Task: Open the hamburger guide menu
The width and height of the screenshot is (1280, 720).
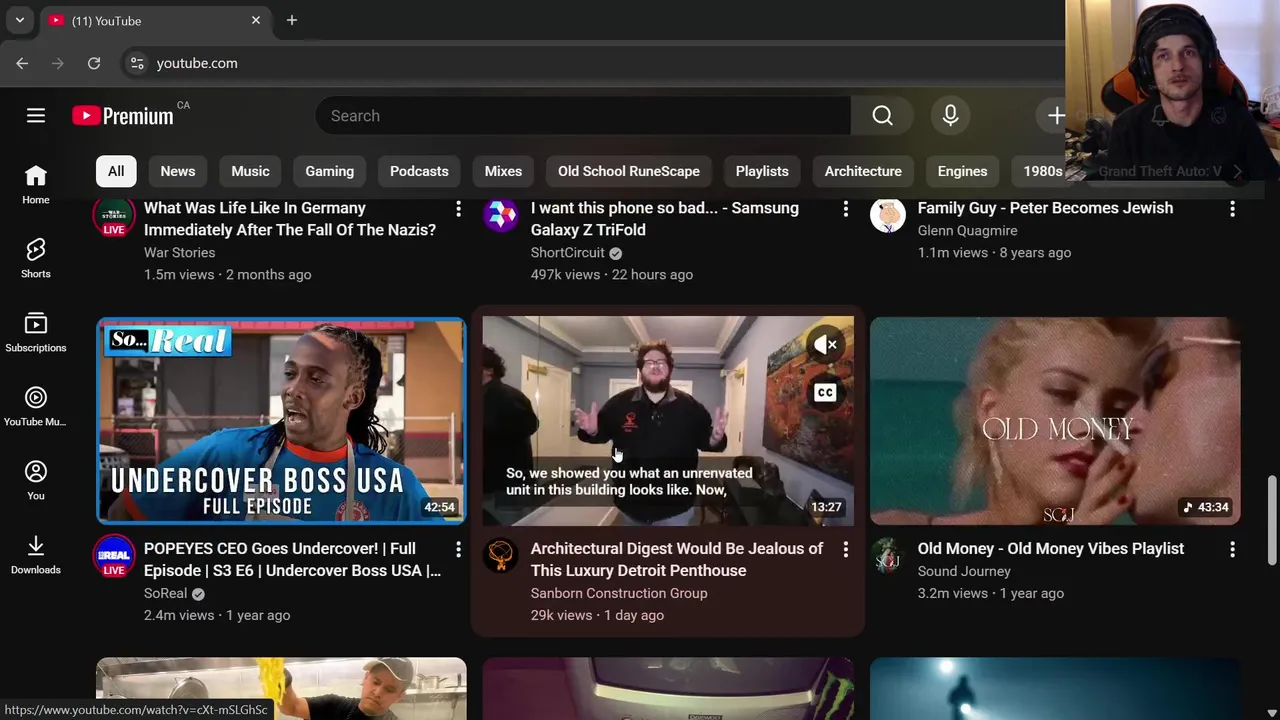Action: tap(36, 116)
